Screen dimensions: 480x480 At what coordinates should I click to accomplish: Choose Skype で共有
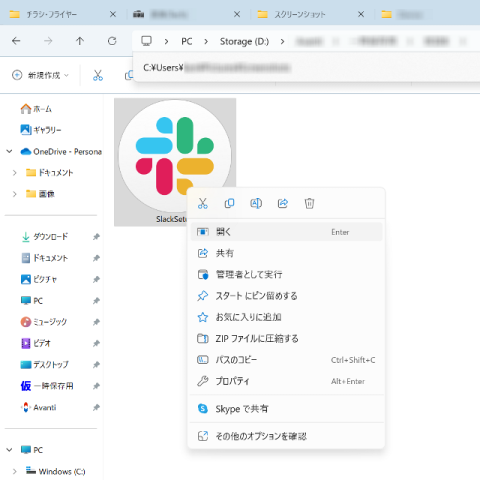286,409
